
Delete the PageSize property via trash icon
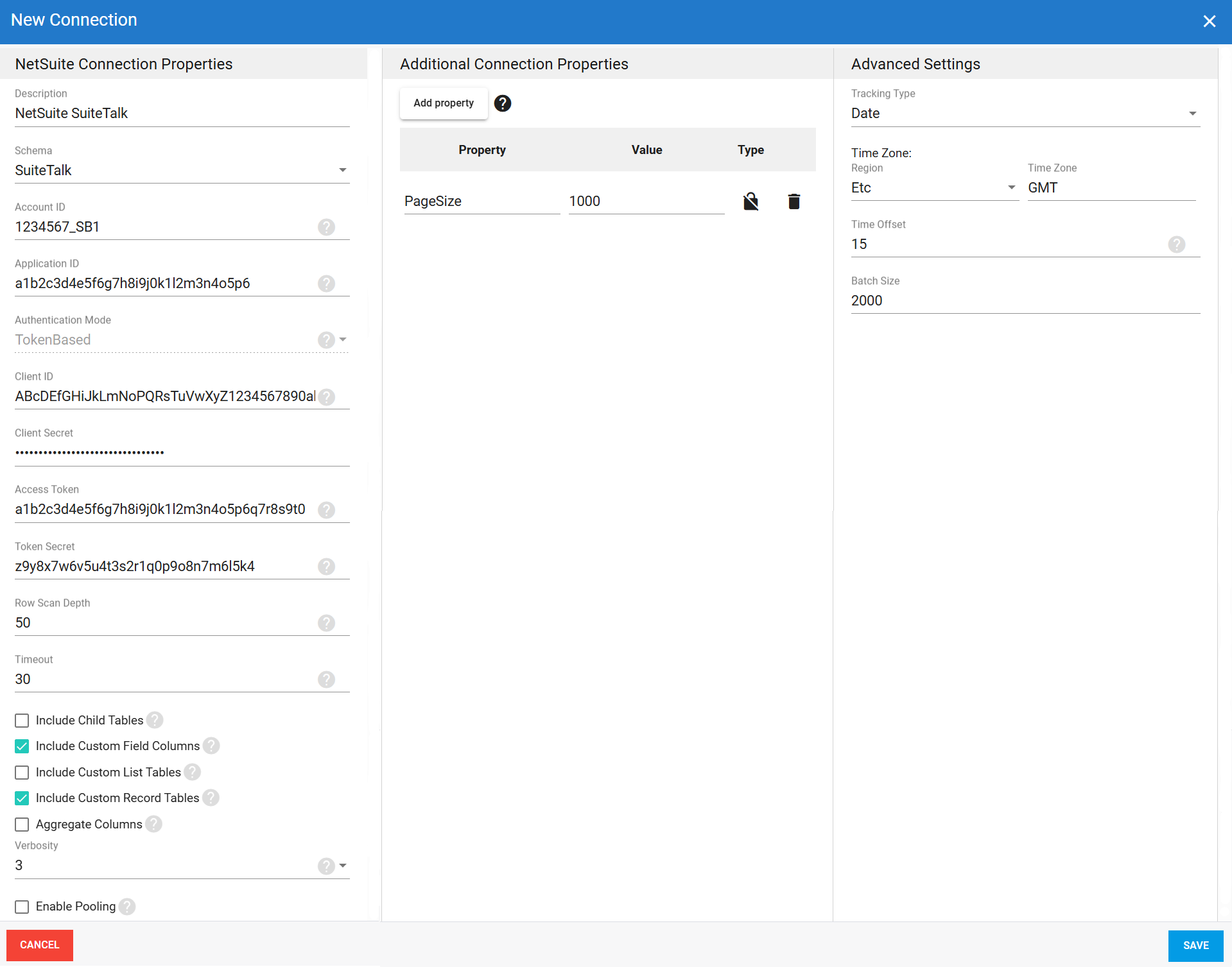click(794, 201)
